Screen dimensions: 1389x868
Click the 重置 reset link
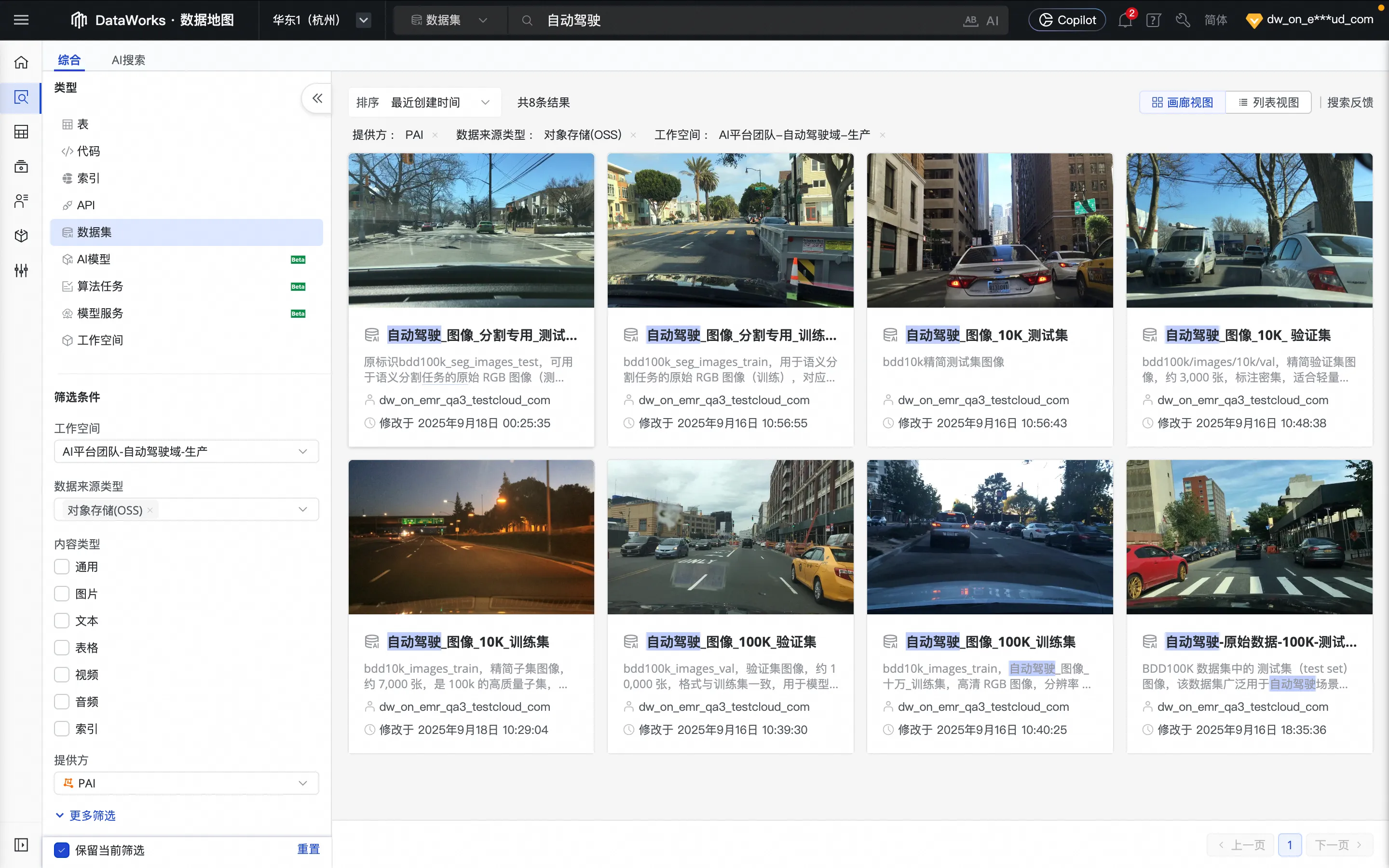coord(308,849)
